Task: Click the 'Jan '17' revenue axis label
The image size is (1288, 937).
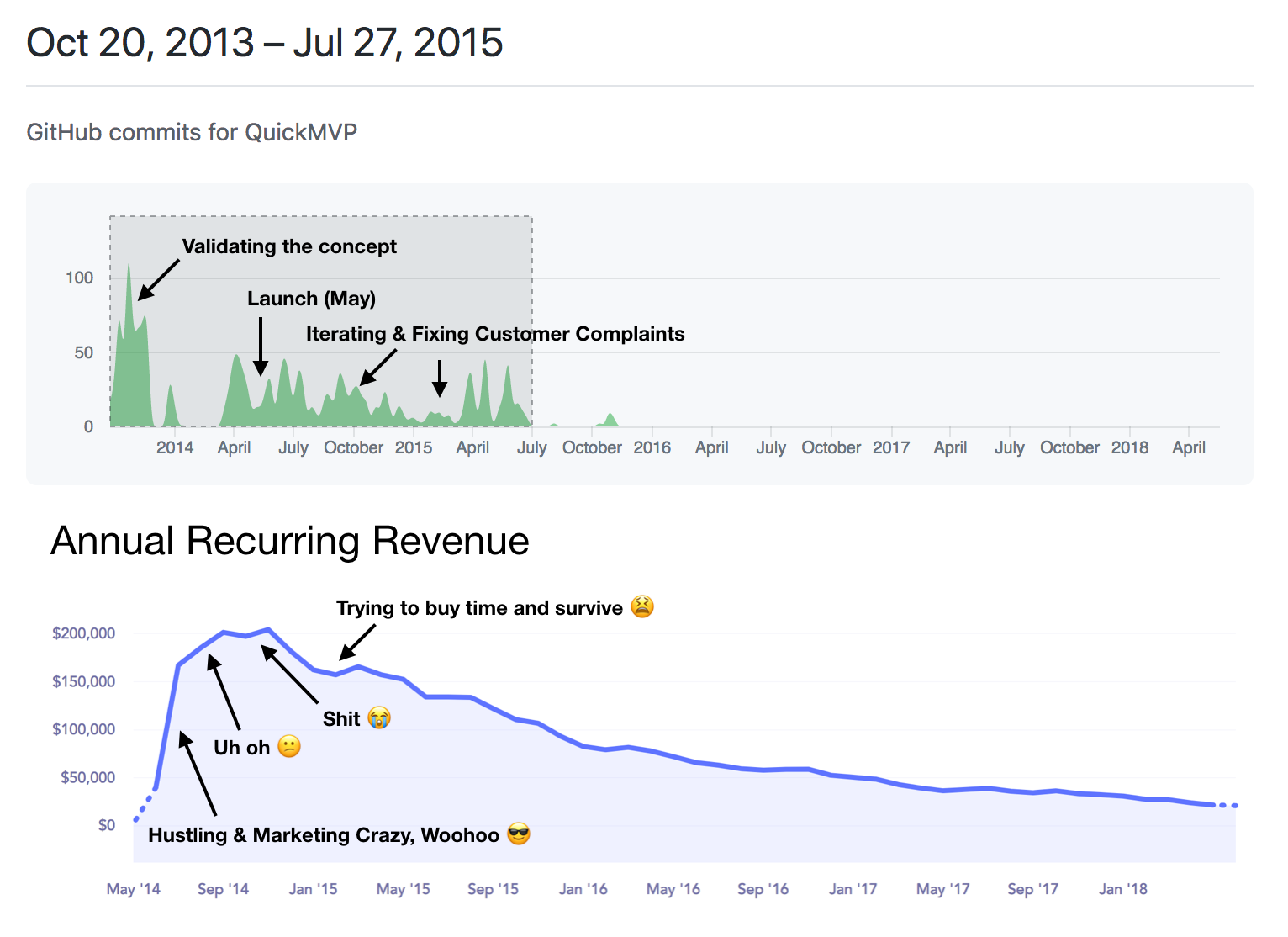Action: [x=853, y=889]
